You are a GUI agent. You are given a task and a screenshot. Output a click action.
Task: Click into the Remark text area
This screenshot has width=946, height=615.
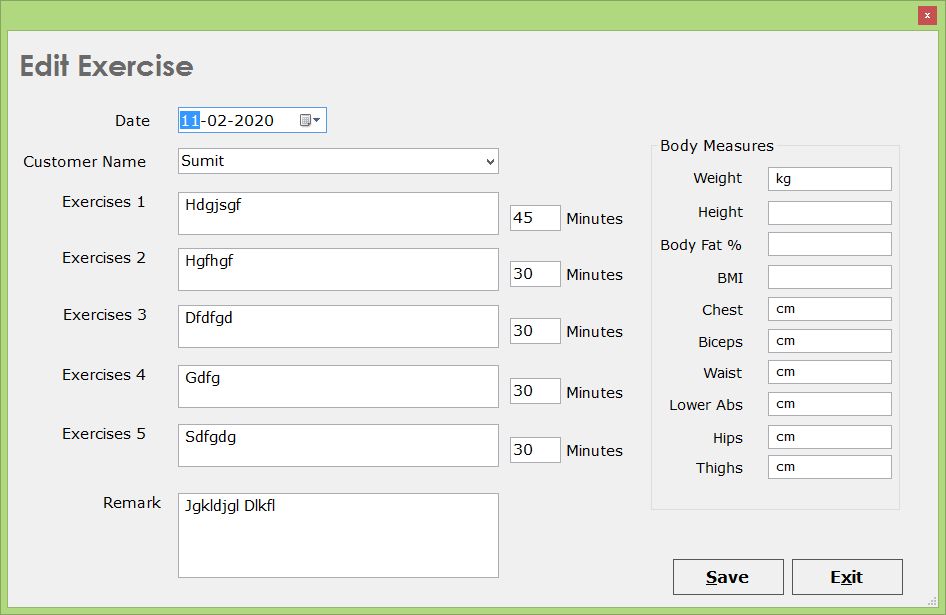[x=338, y=535]
